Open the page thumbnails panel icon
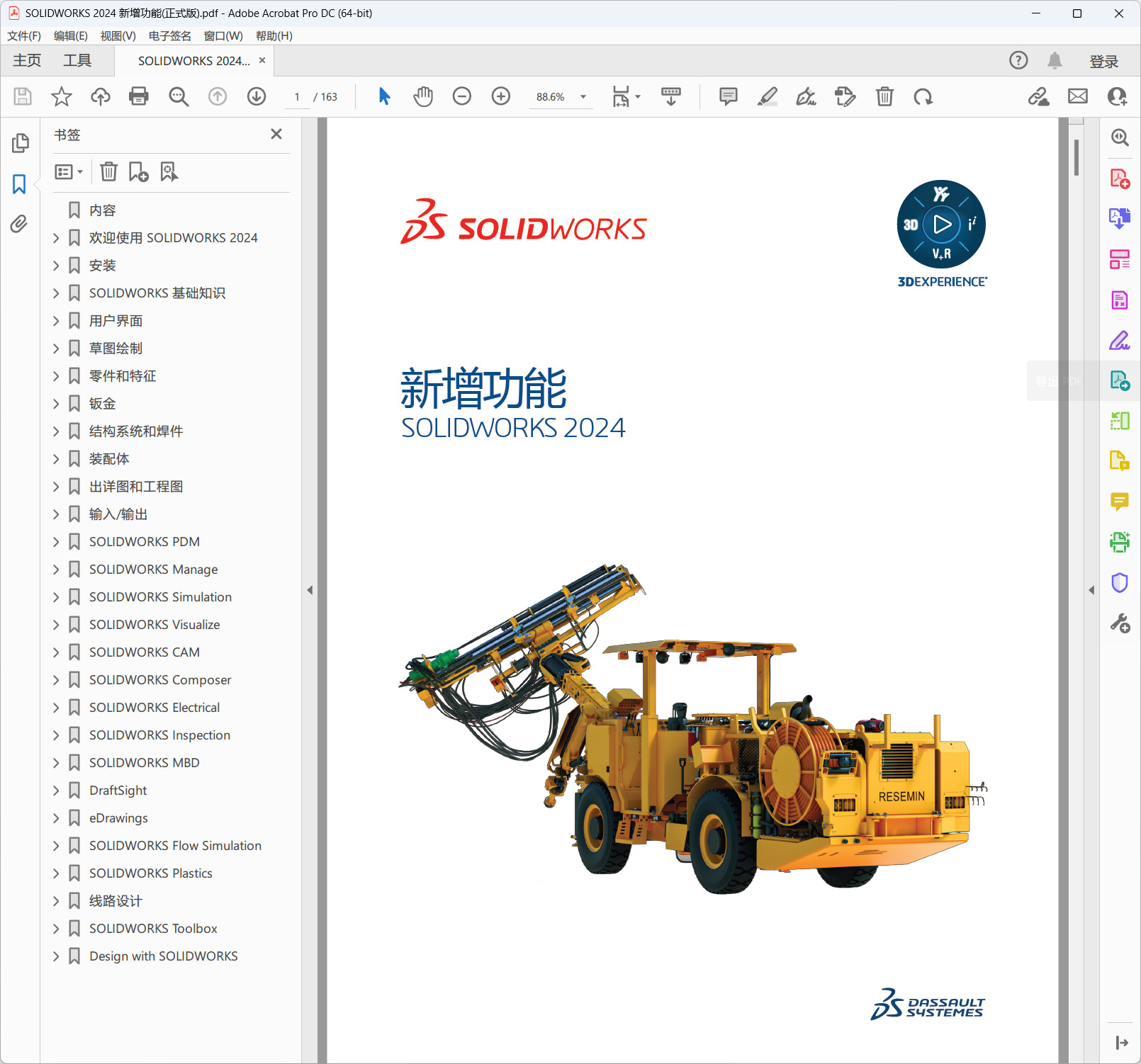The width and height of the screenshot is (1141, 1064). pyautogui.click(x=20, y=143)
